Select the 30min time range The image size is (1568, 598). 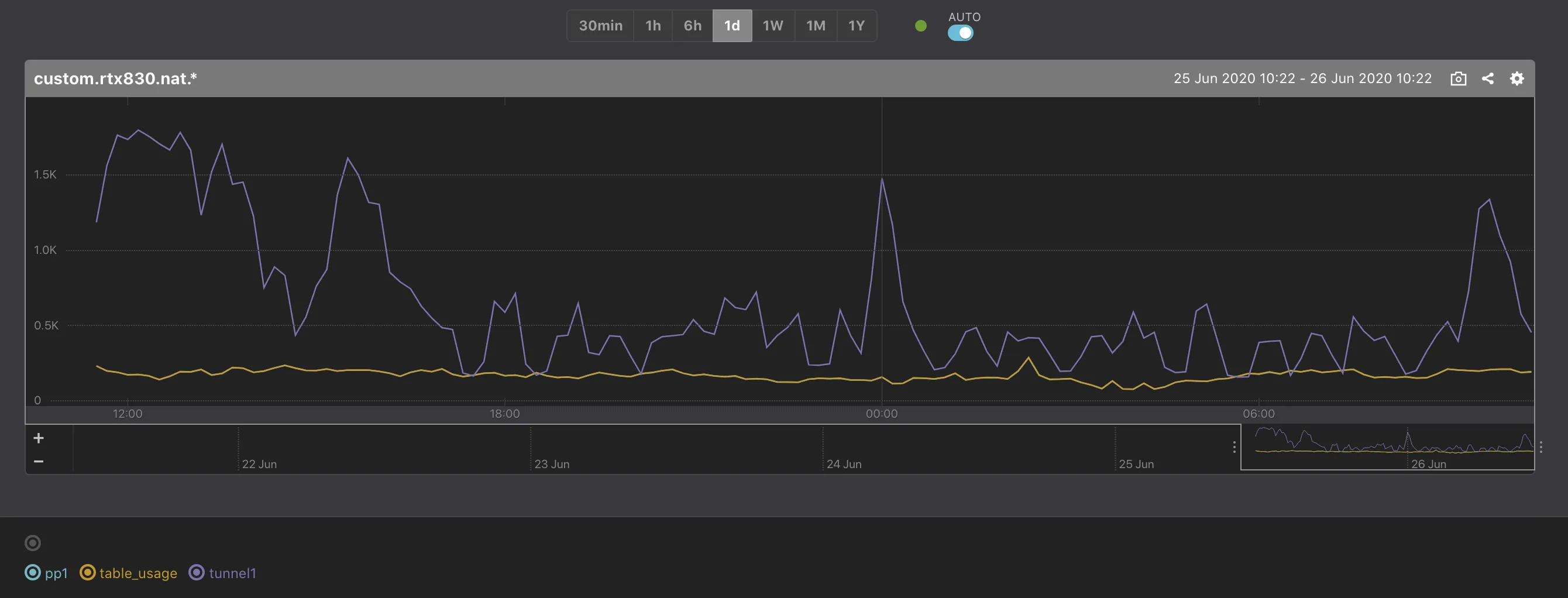point(600,26)
